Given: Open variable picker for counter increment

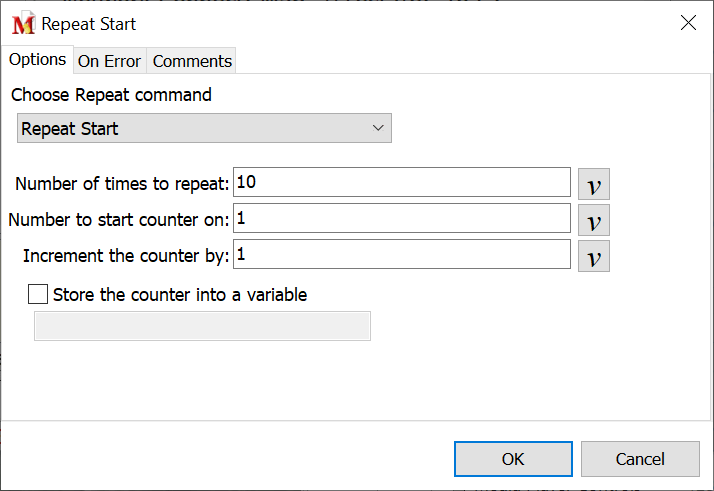Looking at the screenshot, I should [593, 256].
